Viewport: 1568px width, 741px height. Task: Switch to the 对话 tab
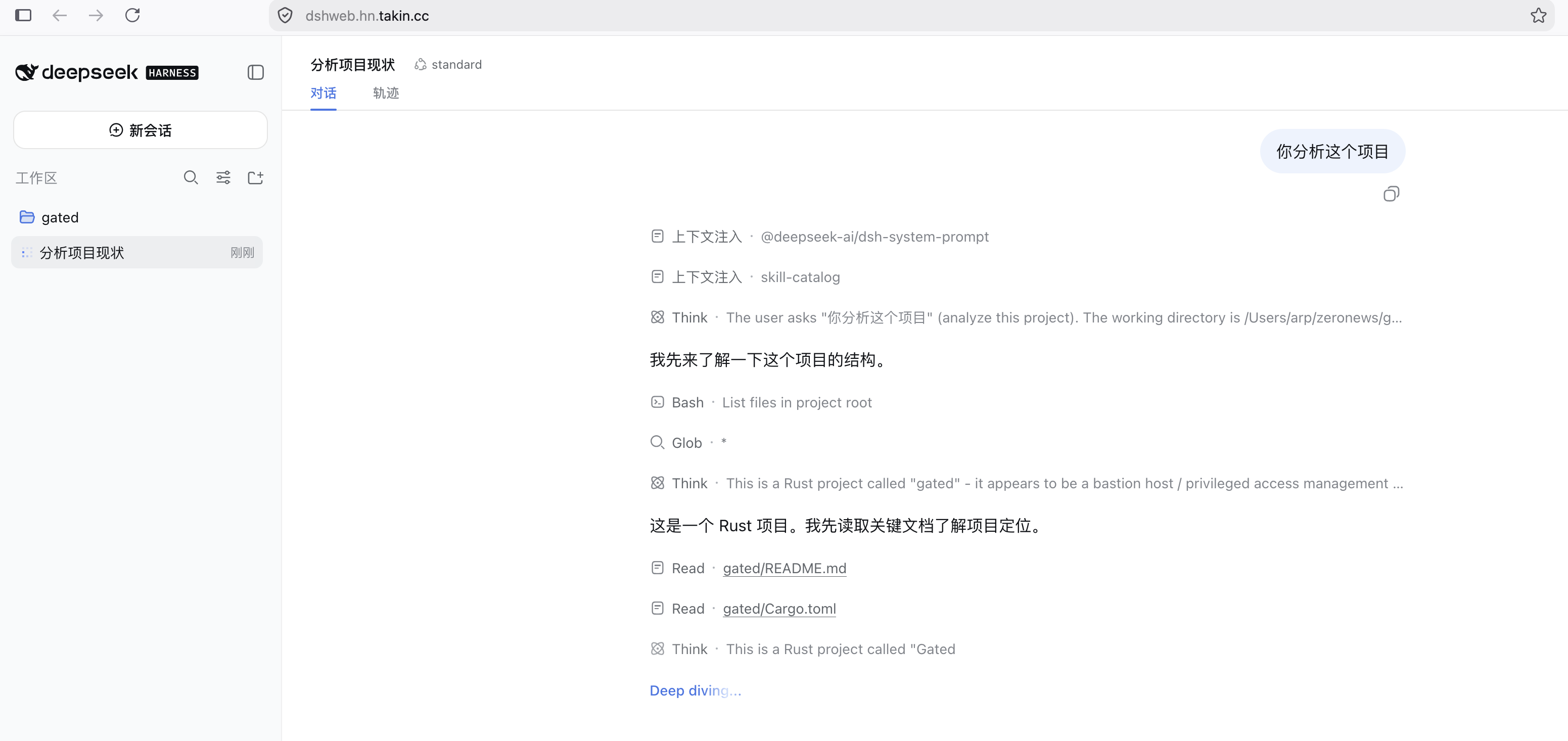tap(323, 93)
